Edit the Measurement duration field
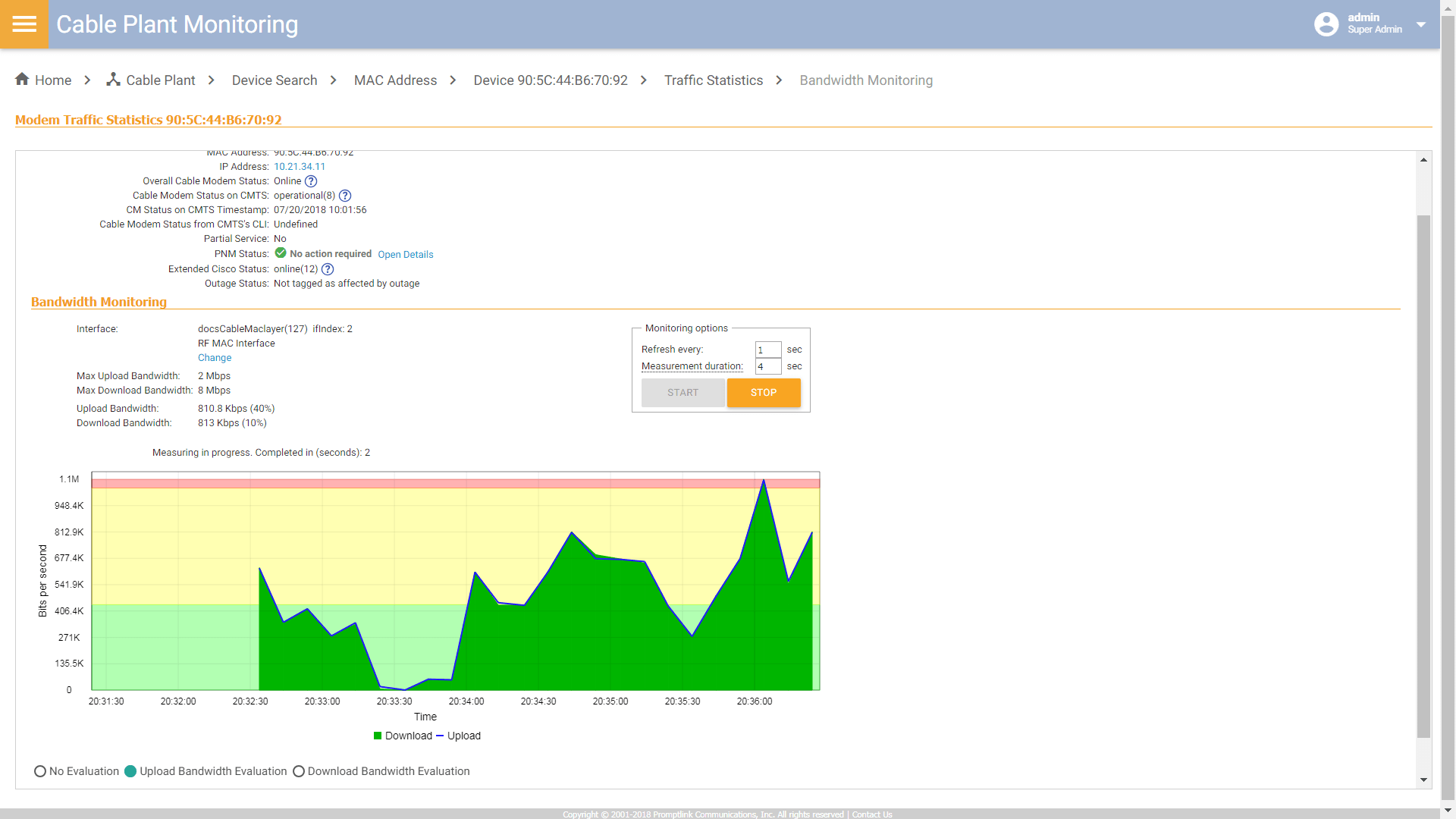Viewport: 1456px width, 819px height. click(768, 366)
